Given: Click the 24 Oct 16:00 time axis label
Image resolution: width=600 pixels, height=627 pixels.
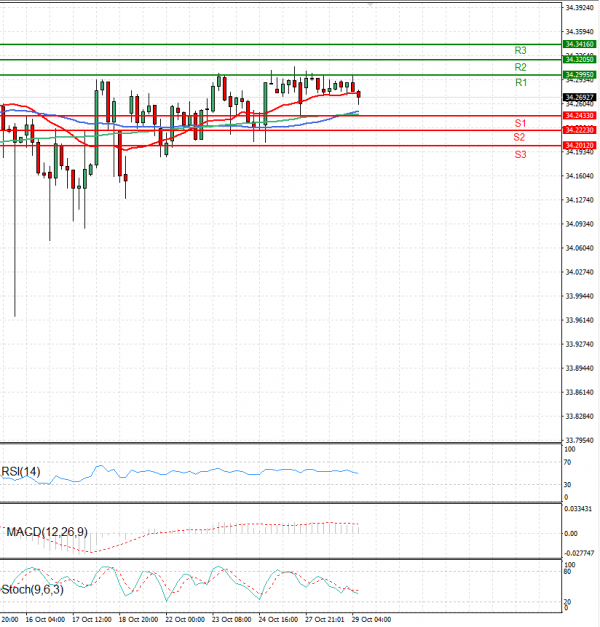Looking at the screenshot, I should tap(278, 619).
